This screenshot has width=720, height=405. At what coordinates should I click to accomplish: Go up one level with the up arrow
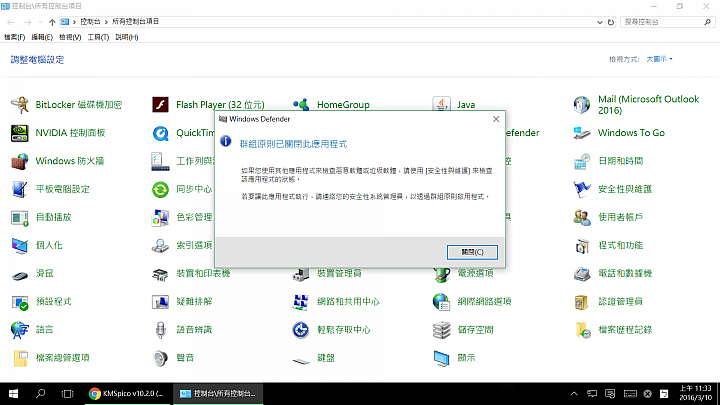pos(52,22)
